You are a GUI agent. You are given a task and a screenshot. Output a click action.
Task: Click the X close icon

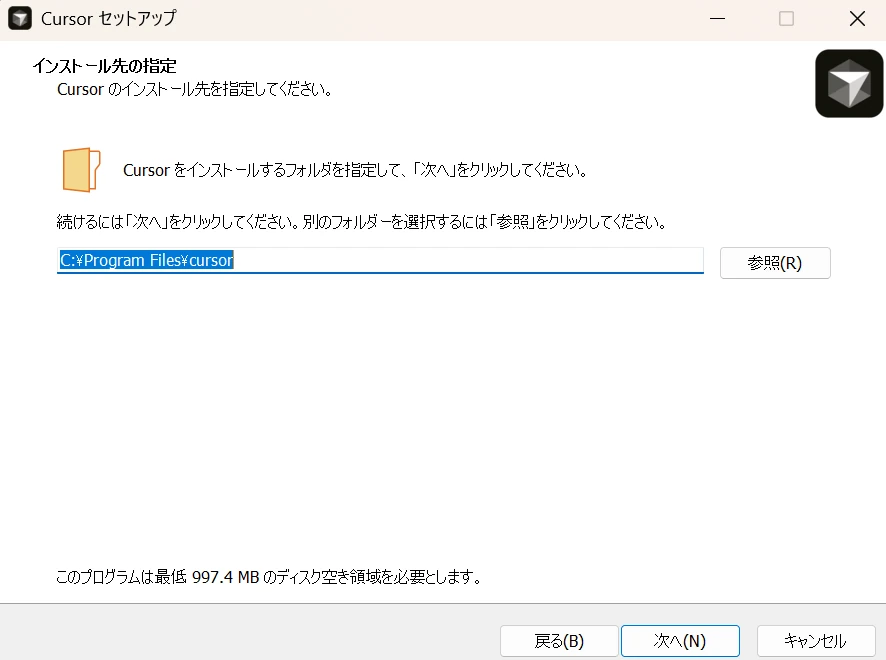857,18
